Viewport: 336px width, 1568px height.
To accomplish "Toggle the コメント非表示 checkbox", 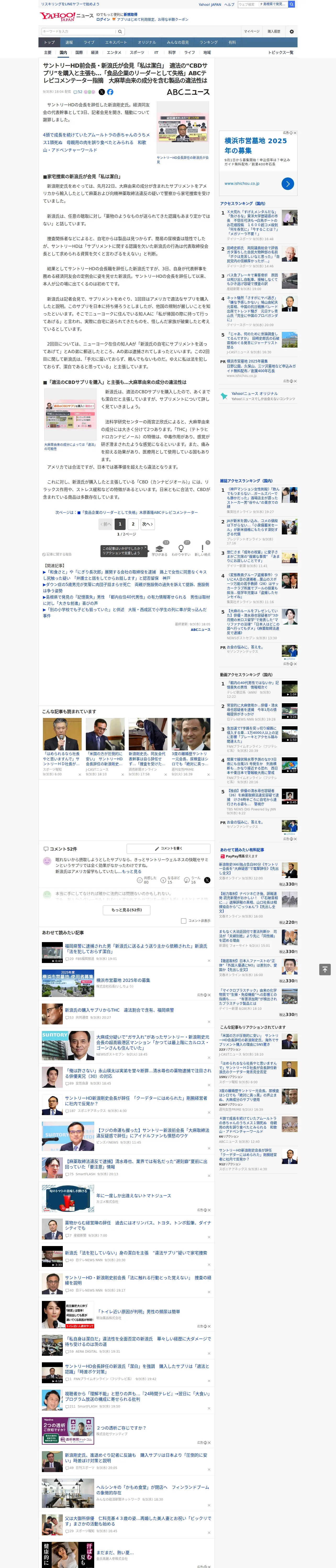I will (183, 921).
